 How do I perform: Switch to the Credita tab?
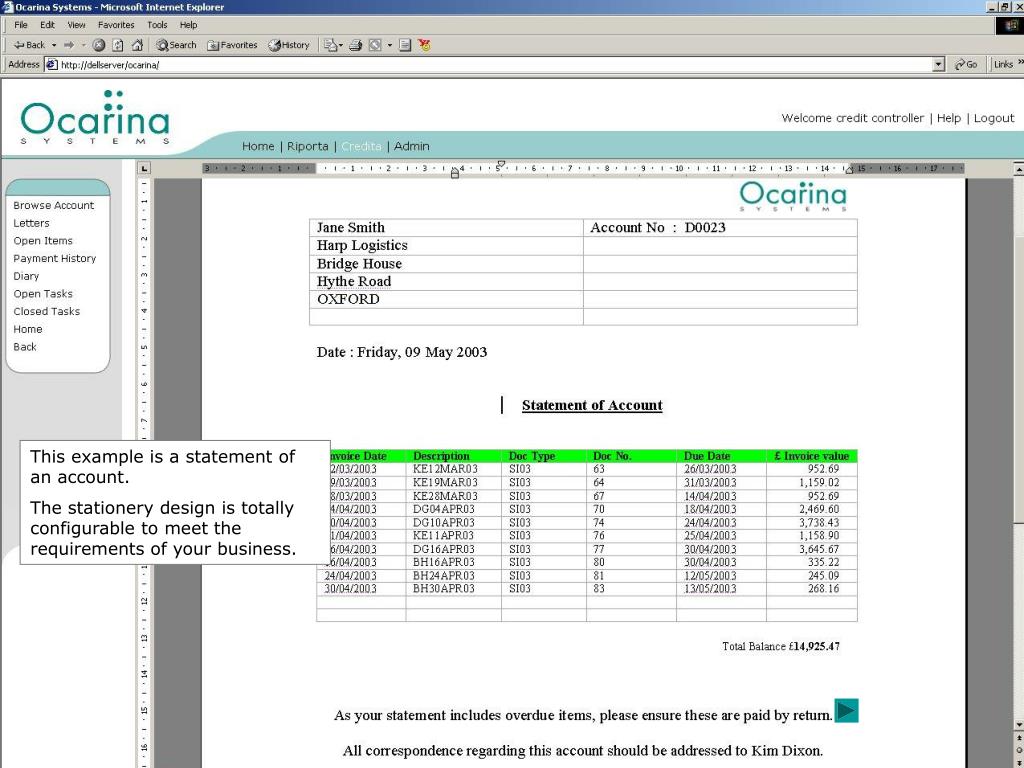361,146
